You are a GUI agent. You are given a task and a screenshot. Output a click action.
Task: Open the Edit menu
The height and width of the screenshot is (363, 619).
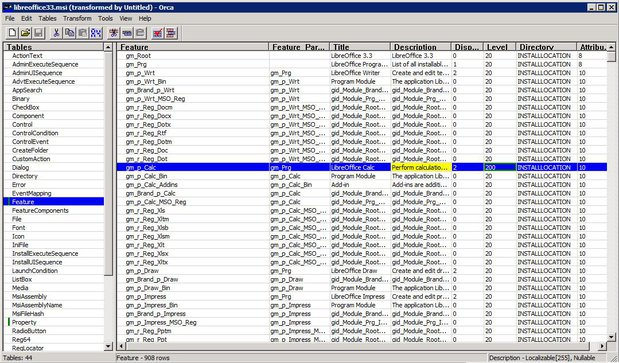26,19
